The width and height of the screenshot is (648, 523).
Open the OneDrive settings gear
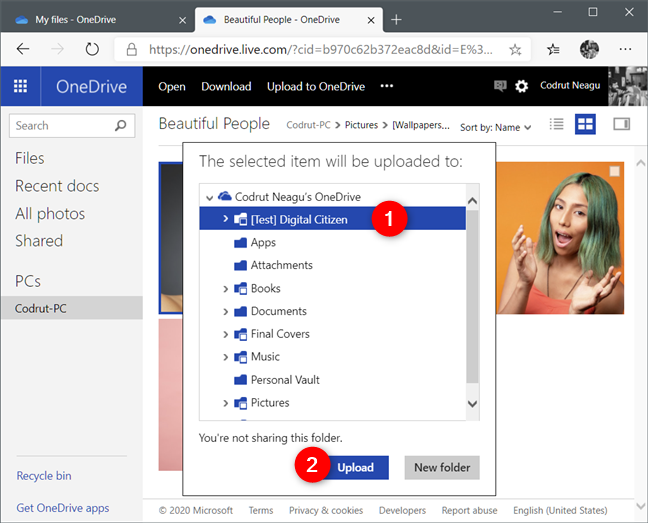(522, 86)
